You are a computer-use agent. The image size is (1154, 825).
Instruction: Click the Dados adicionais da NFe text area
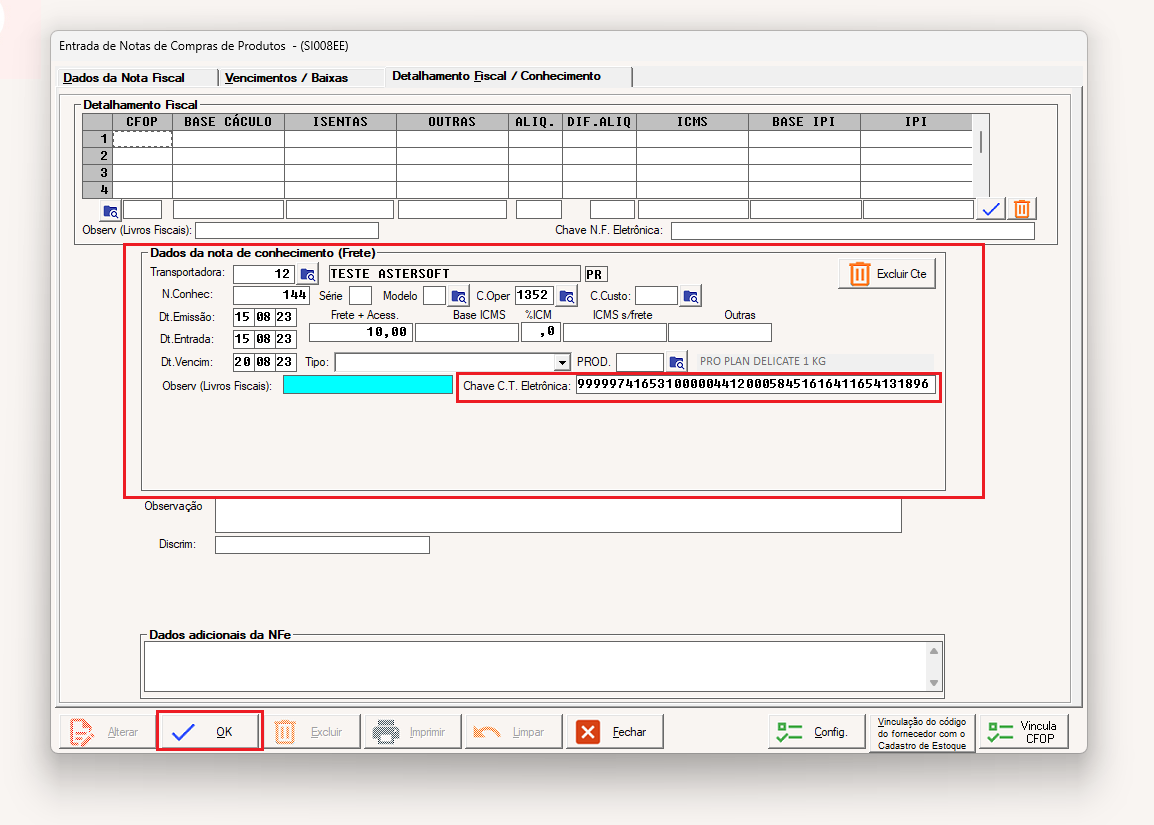point(536,667)
